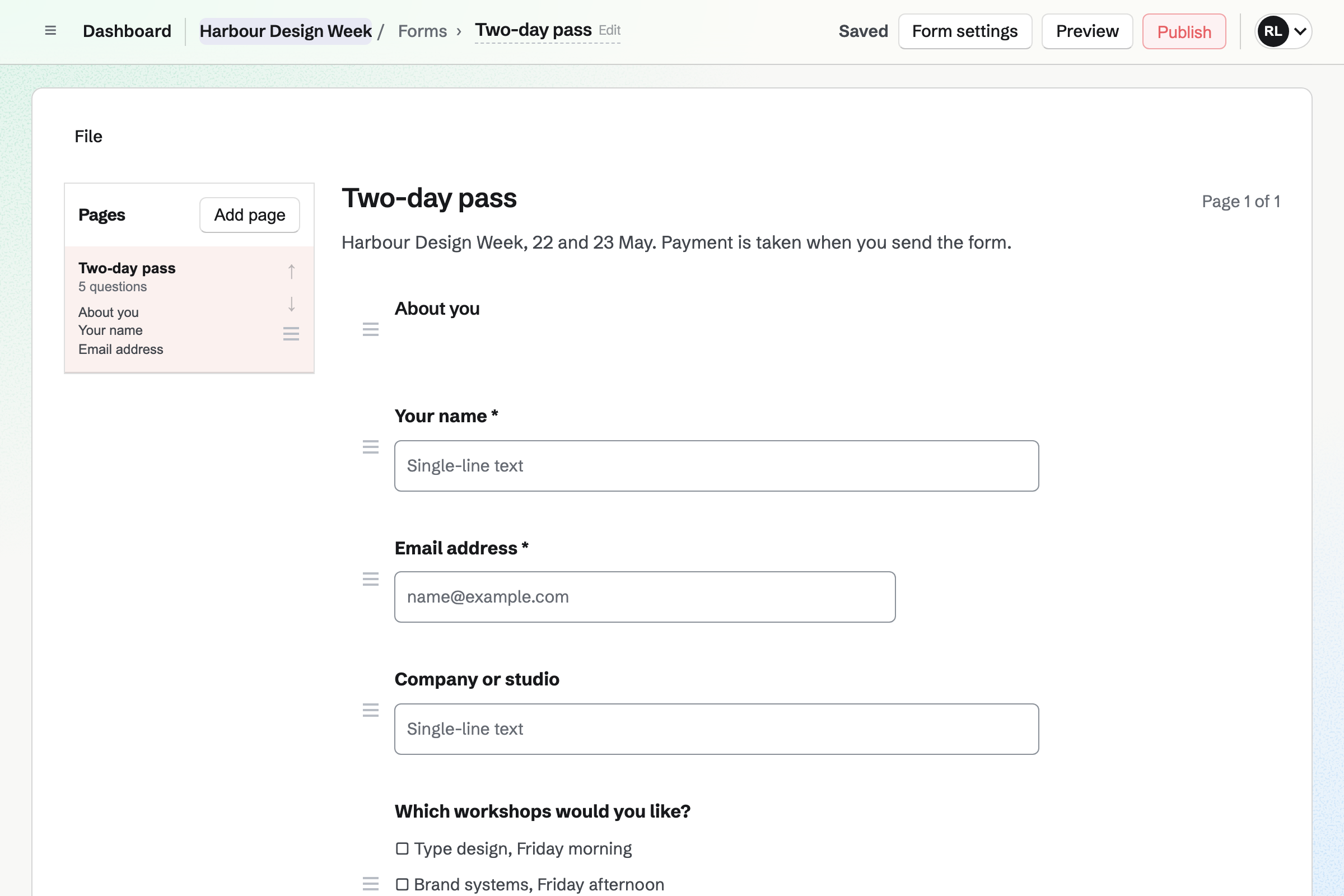Click into the Company or studio field
Screen dimensions: 1344x896
point(717,729)
